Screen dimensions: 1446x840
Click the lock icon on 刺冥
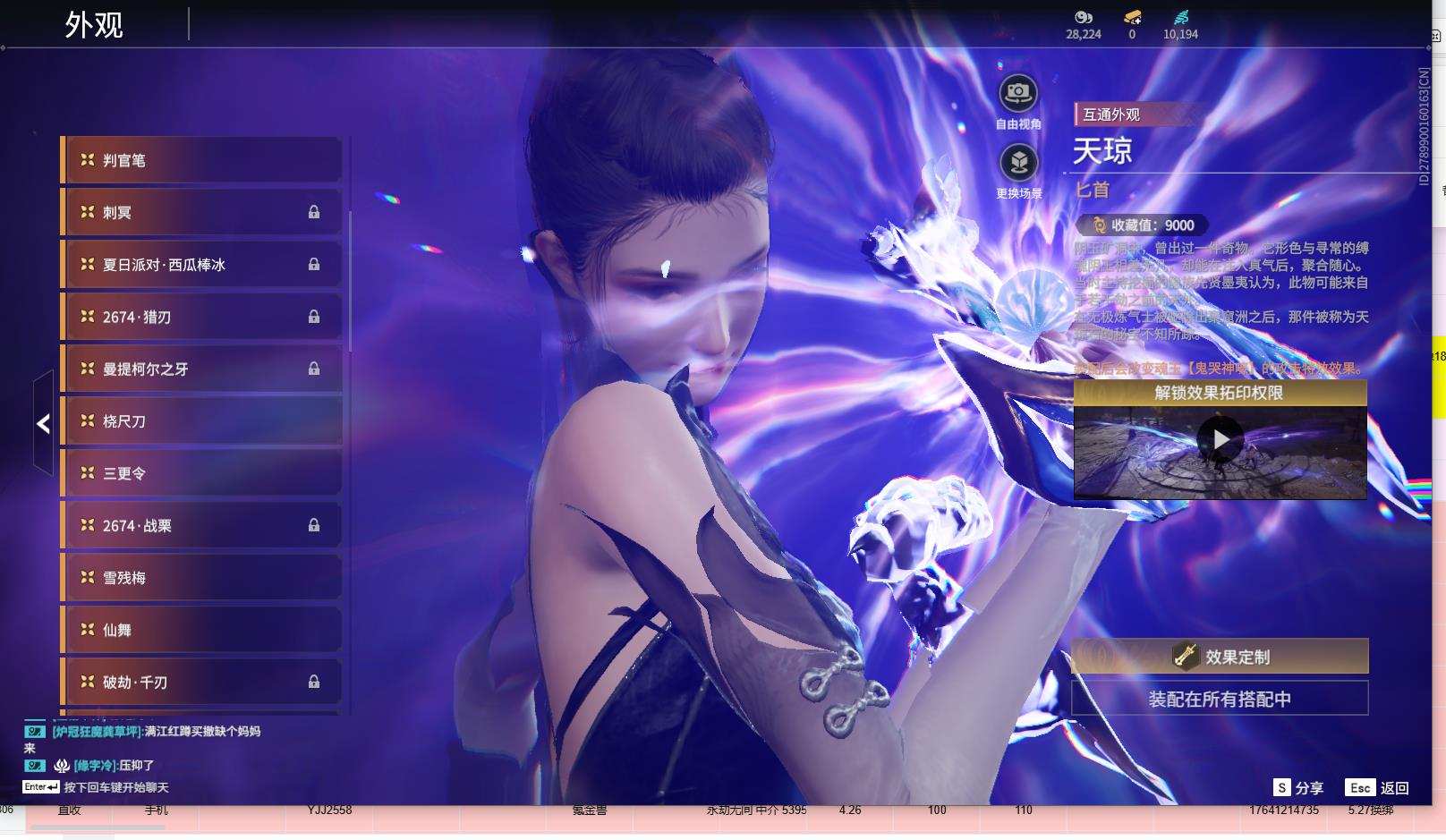(314, 212)
